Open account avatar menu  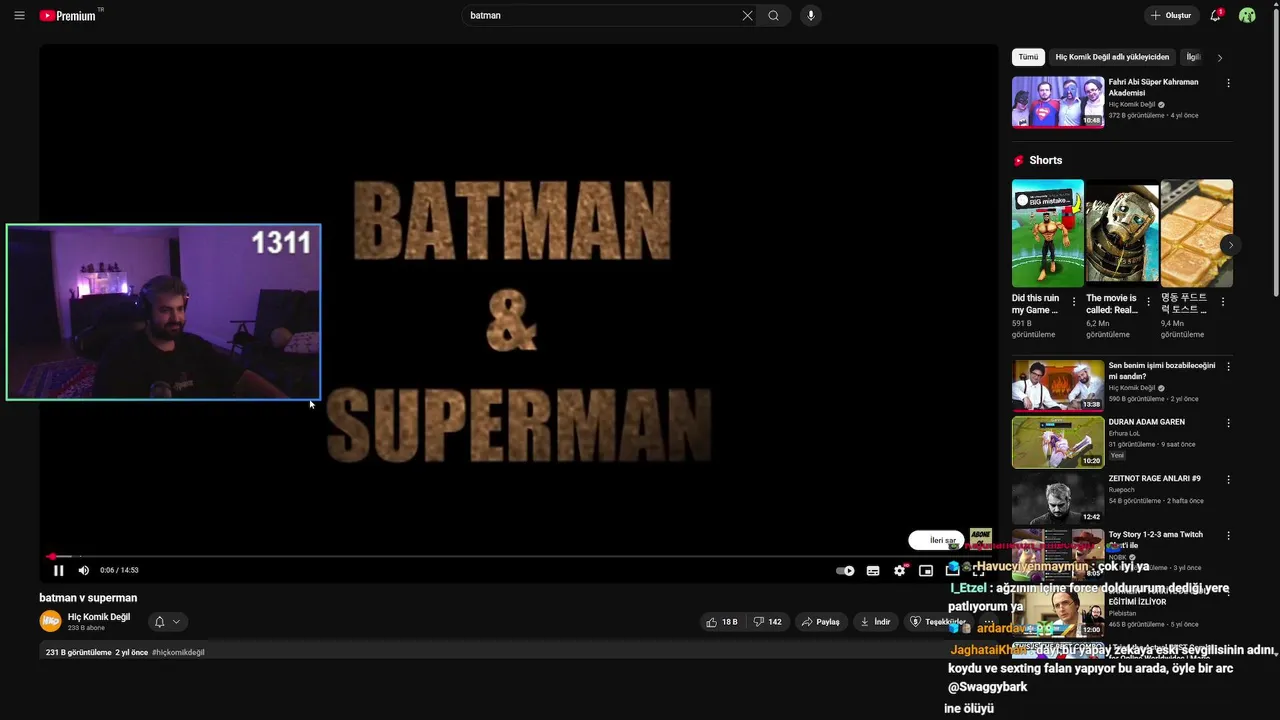click(1247, 15)
